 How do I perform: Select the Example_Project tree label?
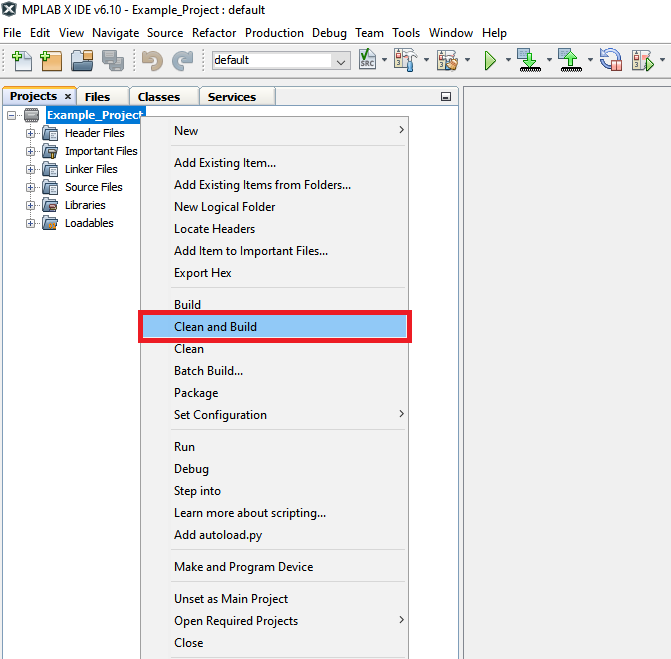pos(95,115)
